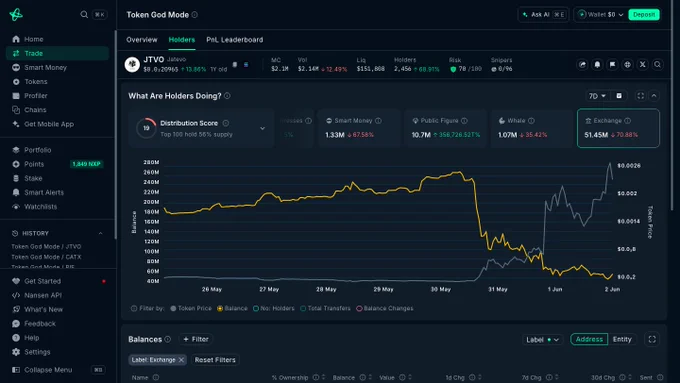Click the X (Twitter) icon in token bar
This screenshot has width=680, height=383.
pos(642,65)
